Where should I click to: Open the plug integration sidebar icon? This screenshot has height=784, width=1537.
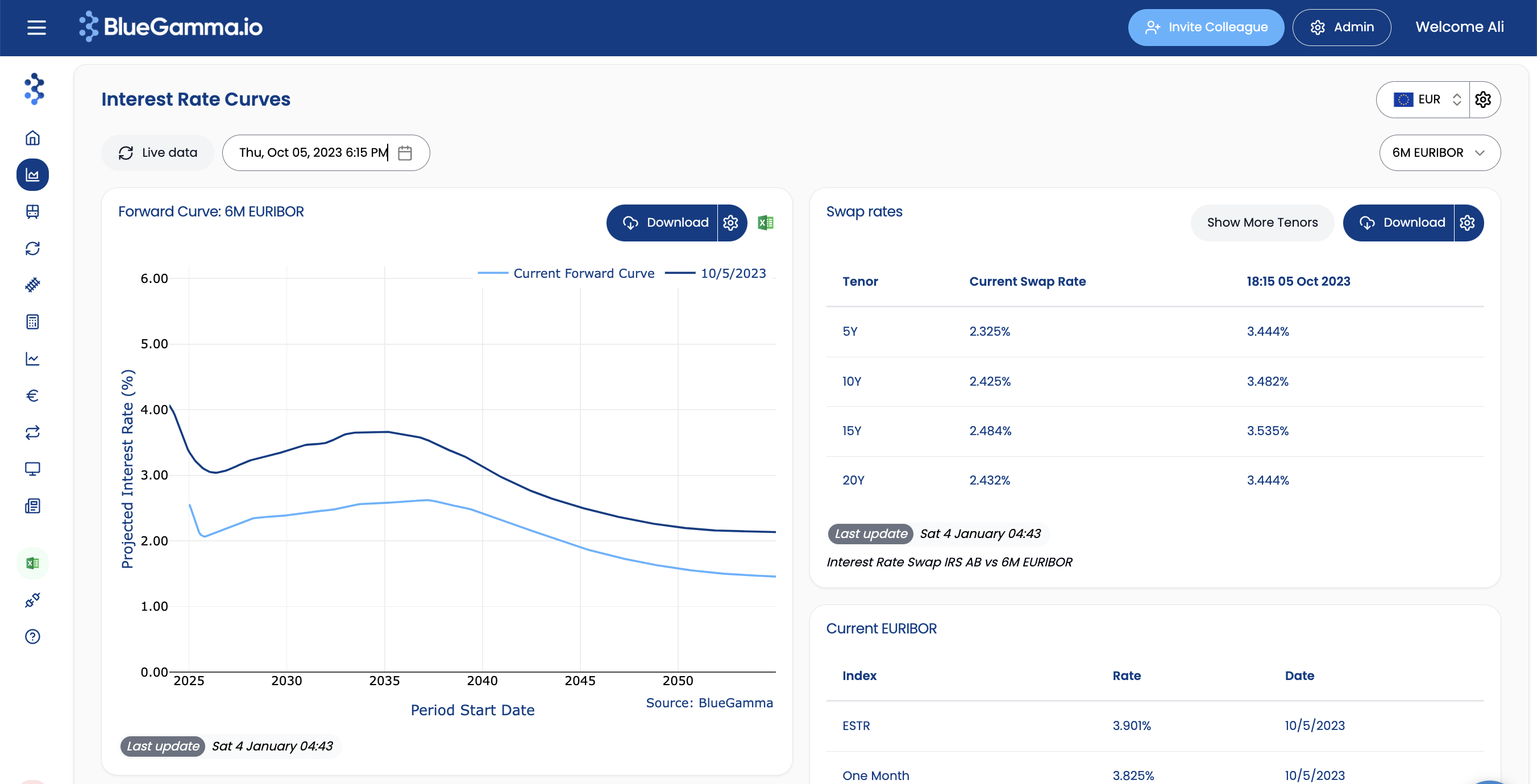coord(33,600)
